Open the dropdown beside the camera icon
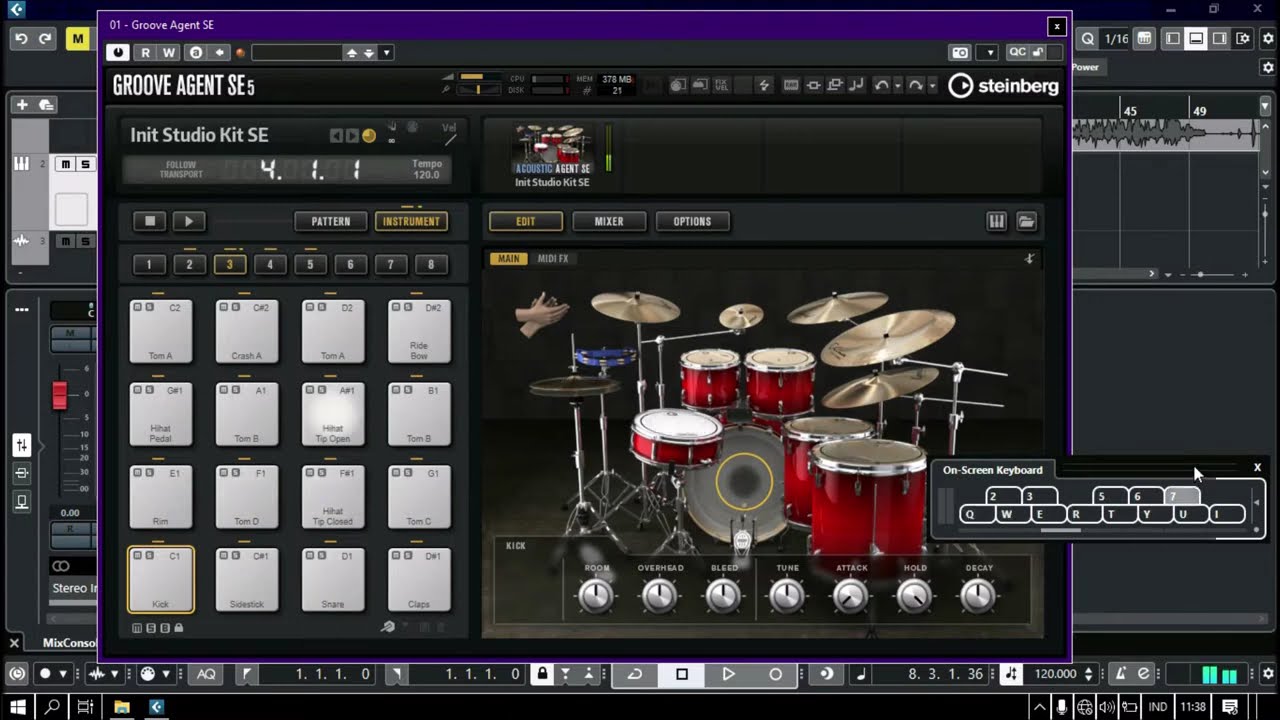Image resolution: width=1280 pixels, height=720 pixels. [x=990, y=52]
